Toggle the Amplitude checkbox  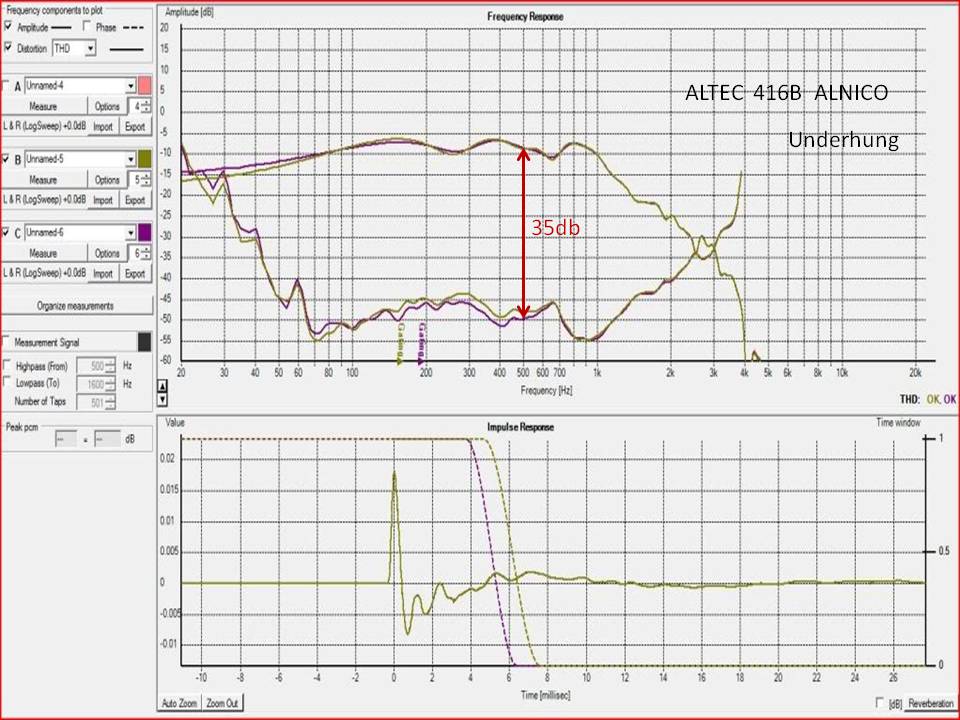8,26
